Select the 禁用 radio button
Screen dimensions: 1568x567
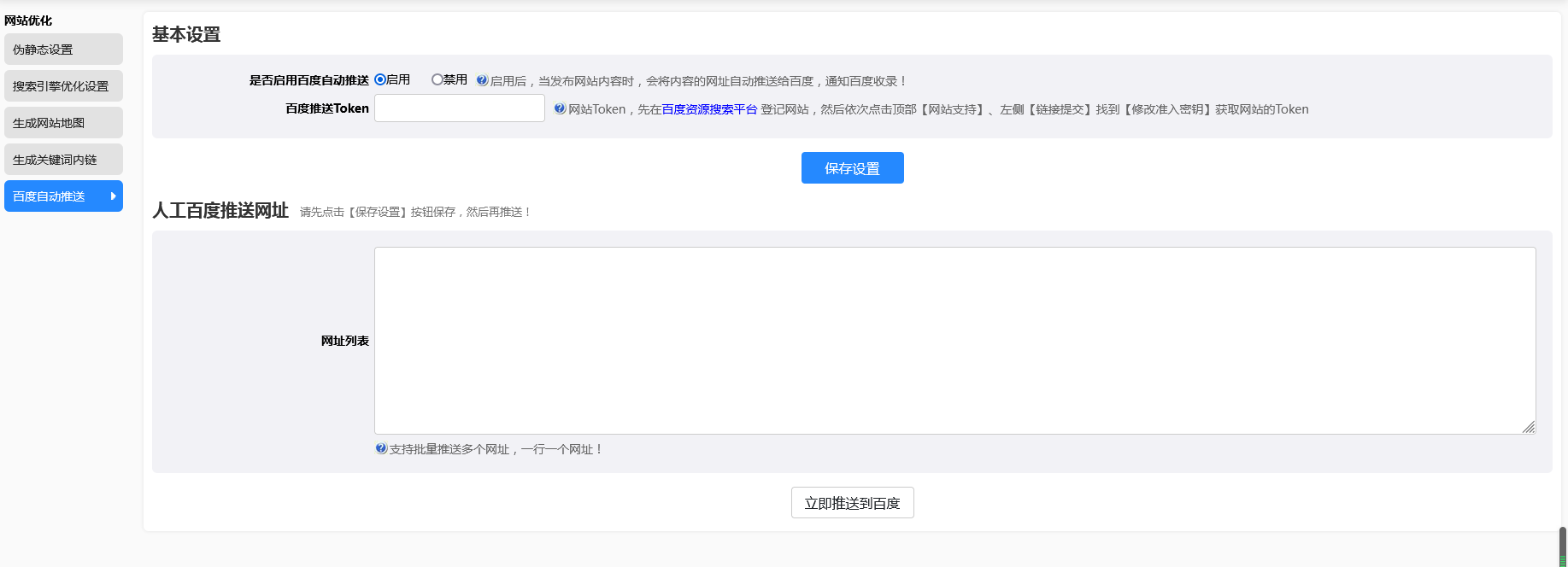[x=437, y=79]
